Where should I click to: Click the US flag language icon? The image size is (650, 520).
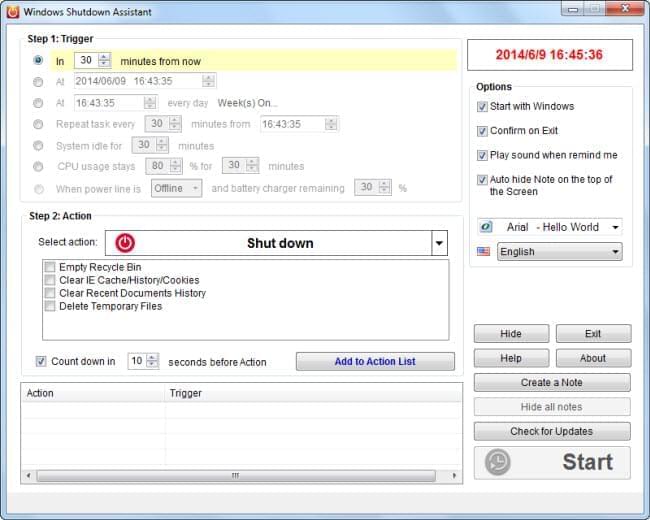click(483, 251)
